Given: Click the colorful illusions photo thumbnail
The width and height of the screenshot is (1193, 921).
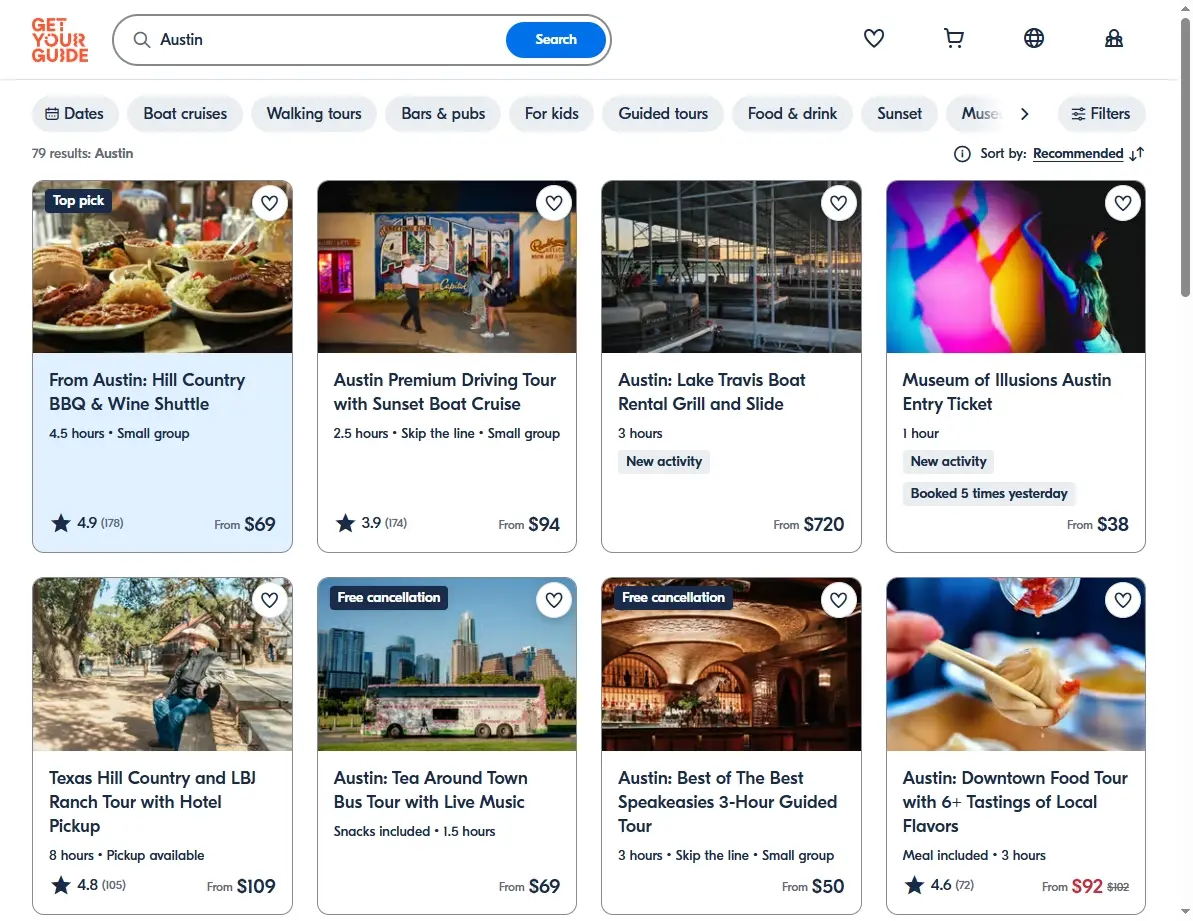Looking at the screenshot, I should (x=1016, y=267).
